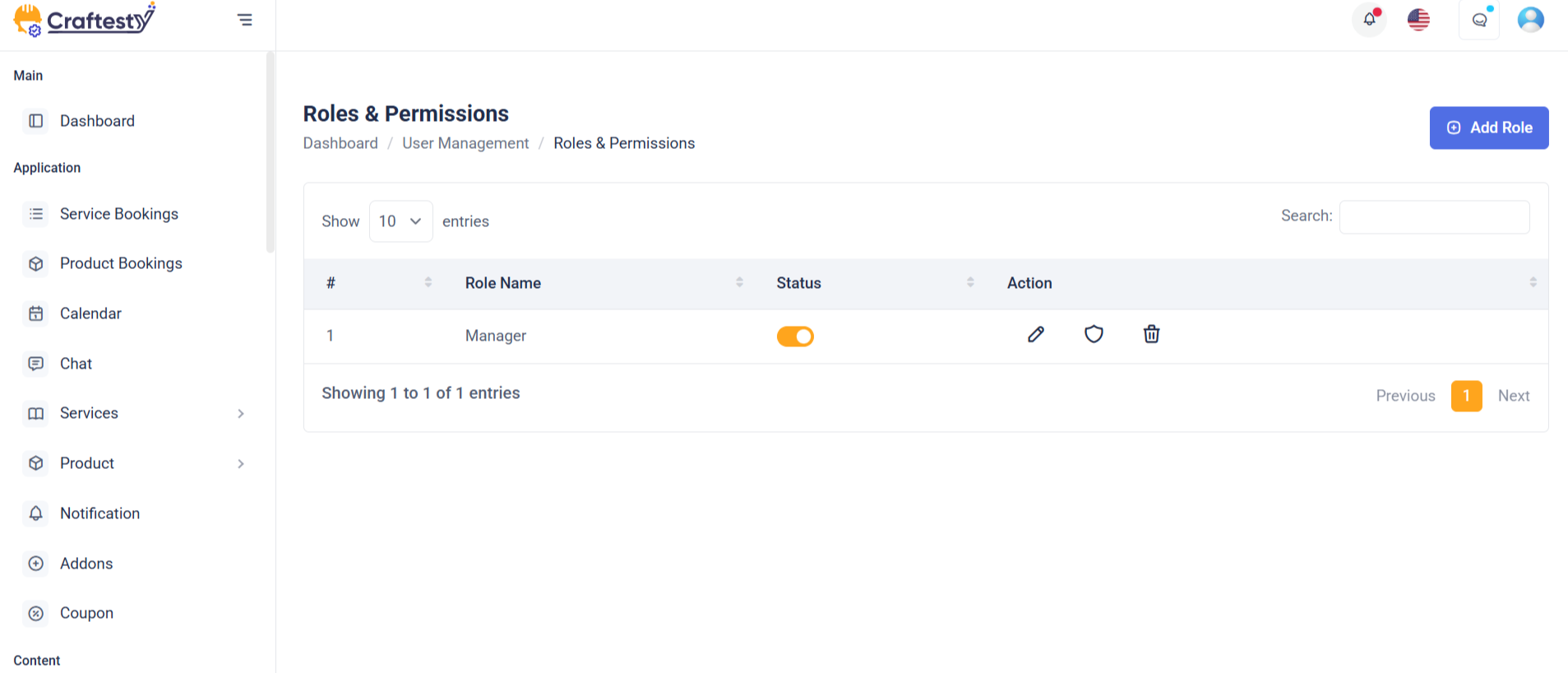Sort by Role Name column arrows
1568x673 pixels.
pyautogui.click(x=739, y=282)
